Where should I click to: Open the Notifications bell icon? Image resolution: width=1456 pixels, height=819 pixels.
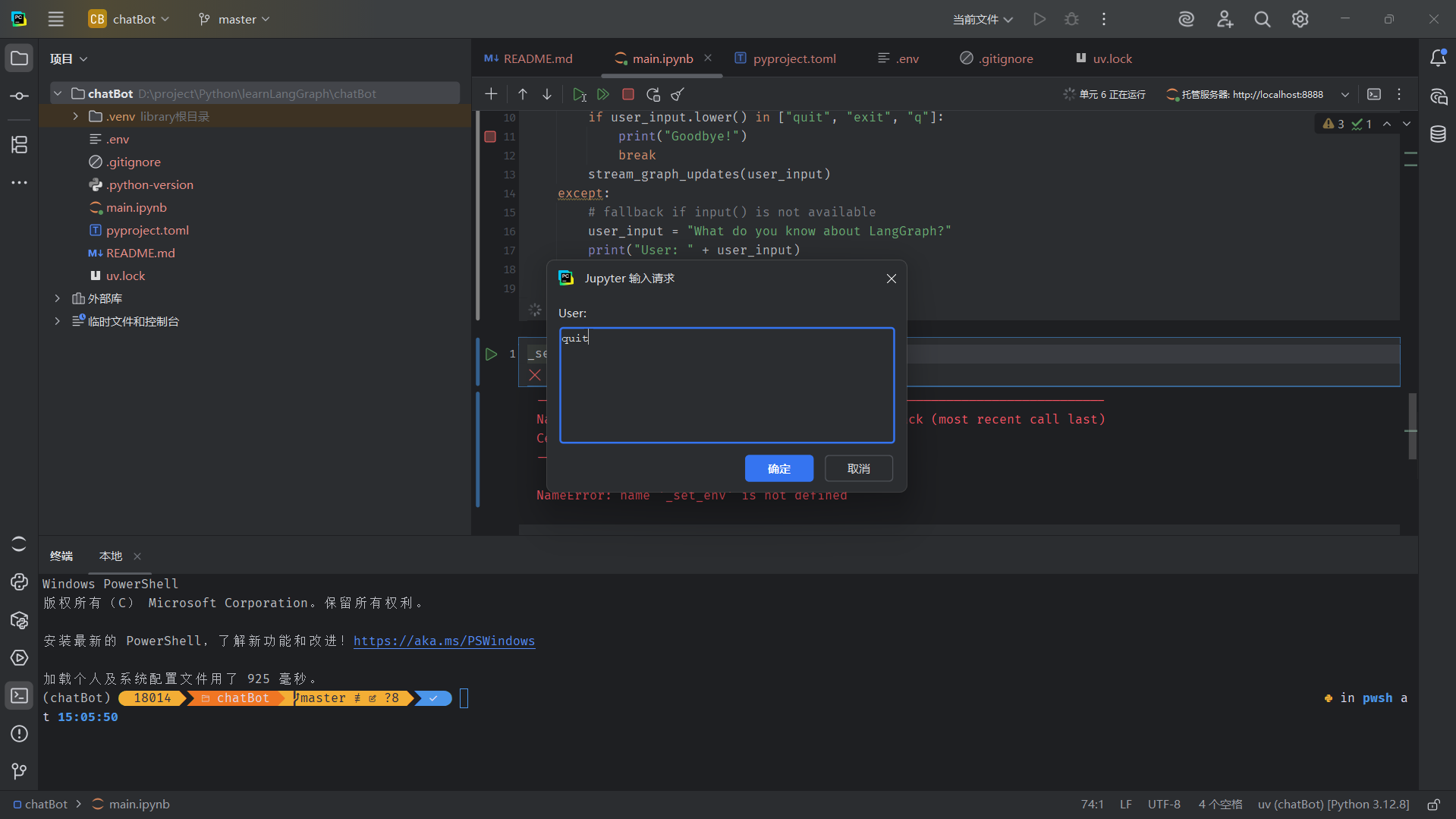[x=1438, y=58]
